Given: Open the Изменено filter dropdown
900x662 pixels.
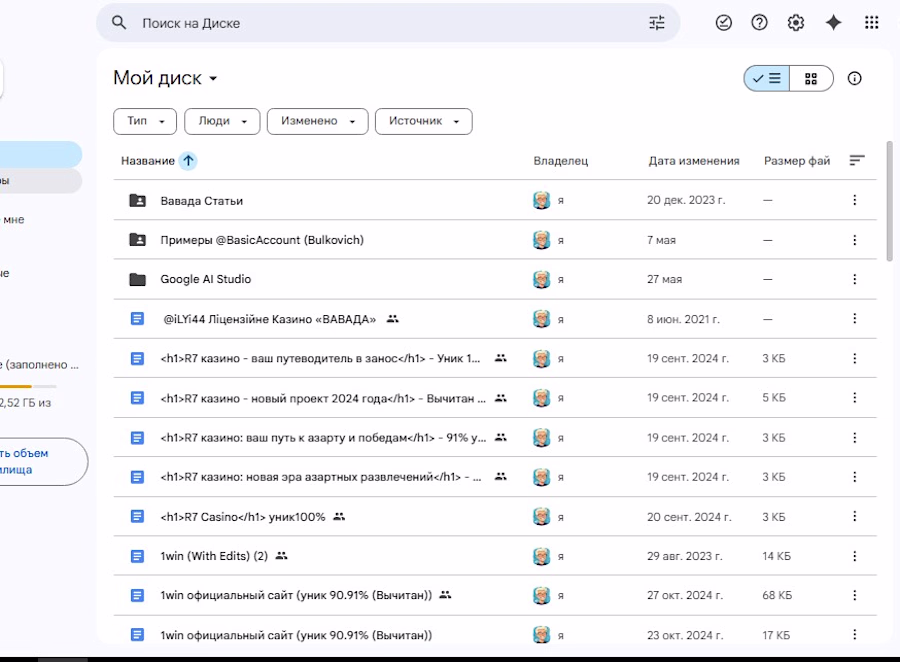Looking at the screenshot, I should 317,121.
